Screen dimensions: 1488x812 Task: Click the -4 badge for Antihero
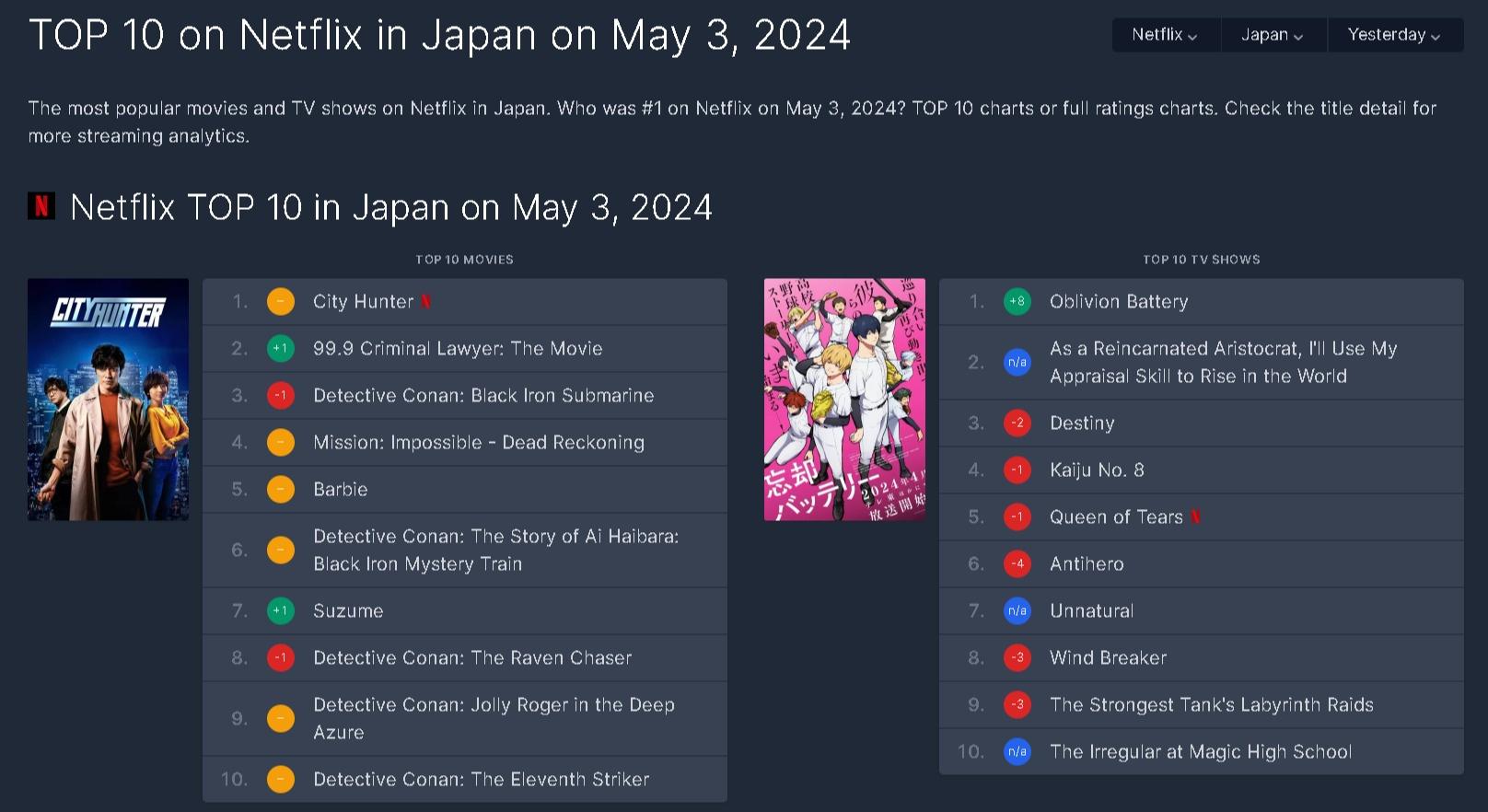(x=1017, y=564)
